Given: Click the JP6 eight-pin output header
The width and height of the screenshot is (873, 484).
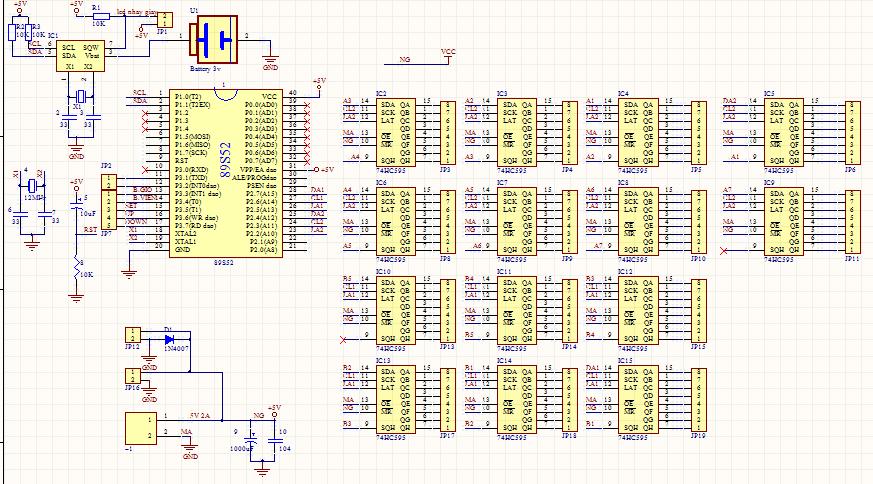Looking at the screenshot, I should 852,133.
